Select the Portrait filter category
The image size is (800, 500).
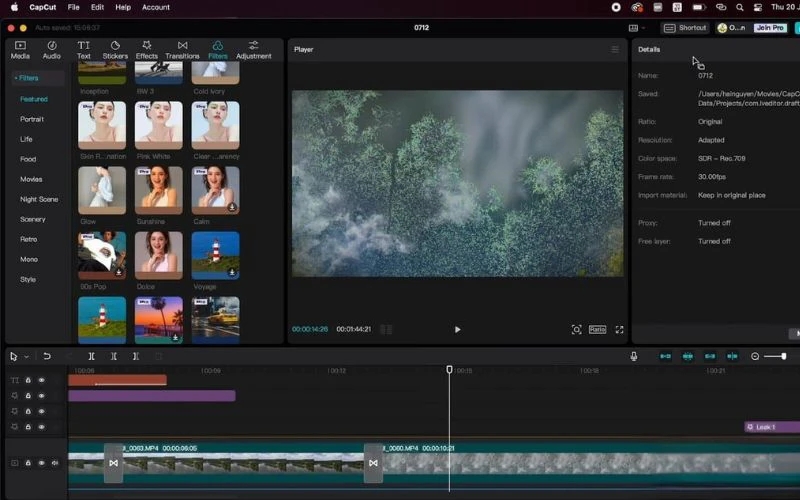click(x=32, y=119)
